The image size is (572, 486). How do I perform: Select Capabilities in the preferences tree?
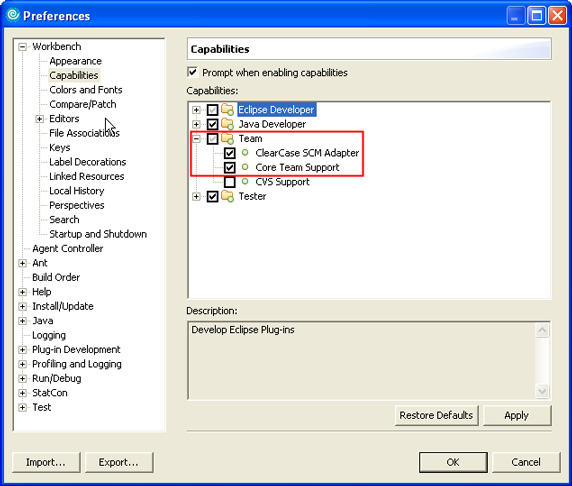click(74, 75)
